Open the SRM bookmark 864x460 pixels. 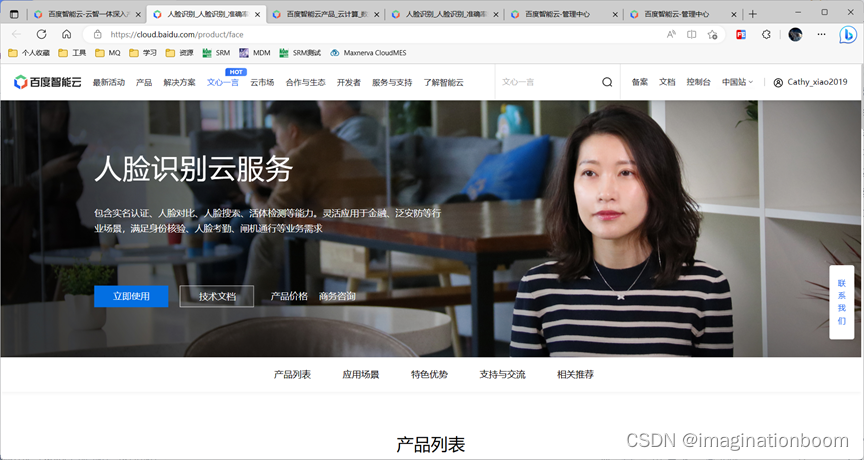coord(216,53)
